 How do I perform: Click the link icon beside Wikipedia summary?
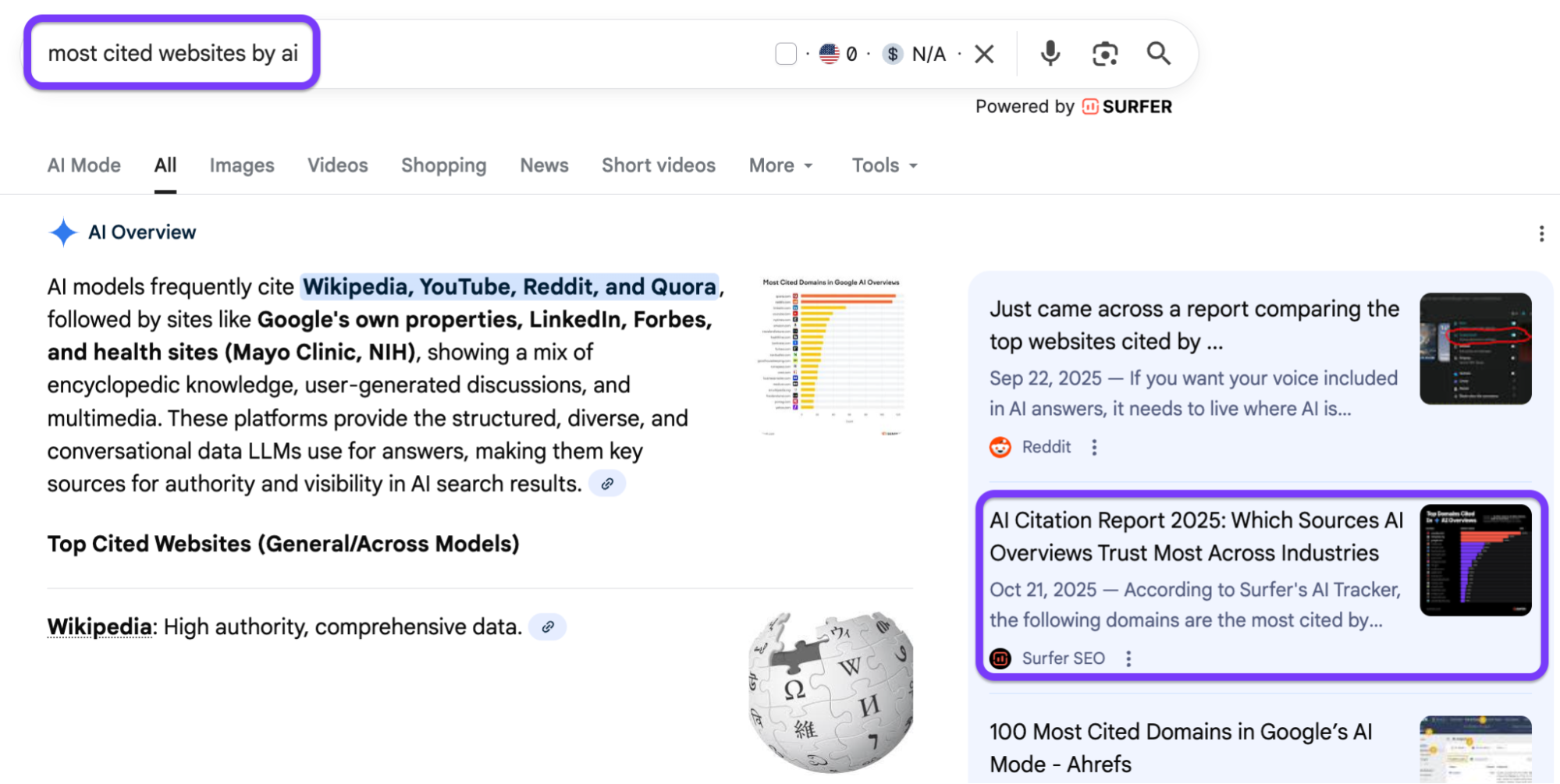click(x=548, y=626)
